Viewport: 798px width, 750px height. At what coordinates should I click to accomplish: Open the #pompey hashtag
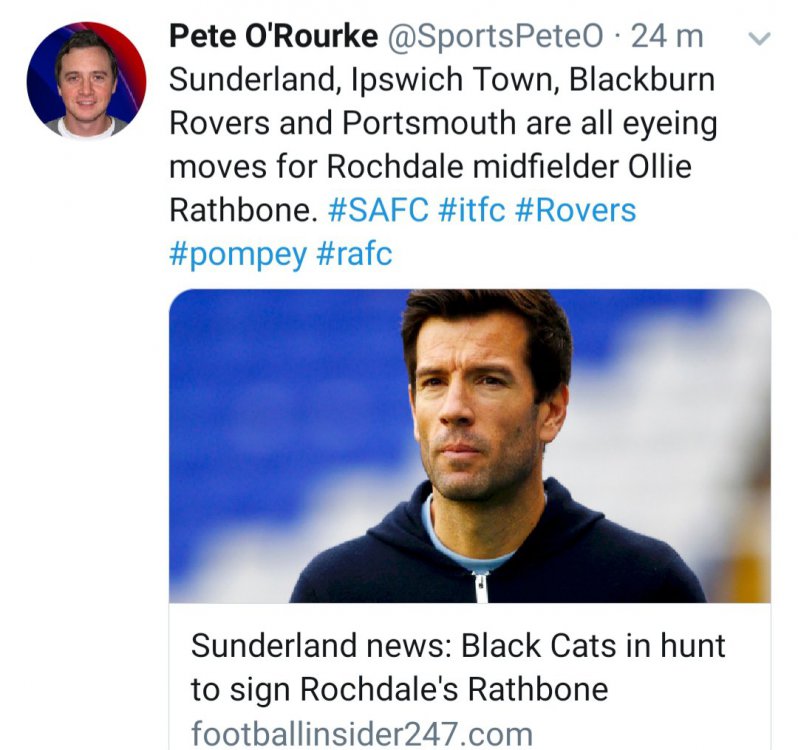pyautogui.click(x=238, y=254)
